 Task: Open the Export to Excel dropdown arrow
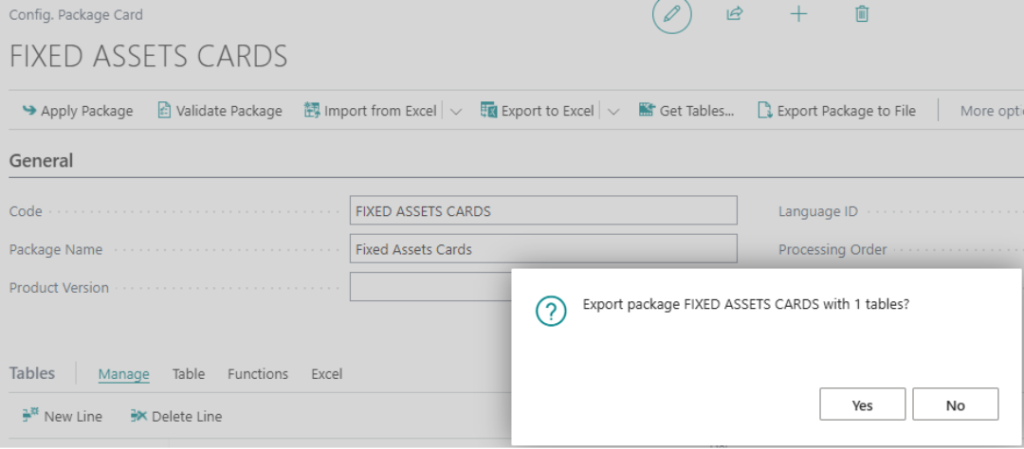click(x=614, y=112)
